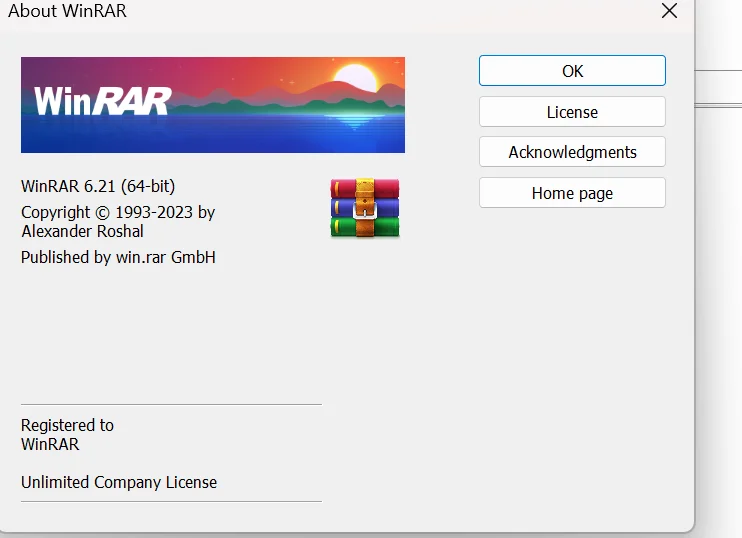This screenshot has width=742, height=538.
Task: Open the License button
Action: coord(572,112)
